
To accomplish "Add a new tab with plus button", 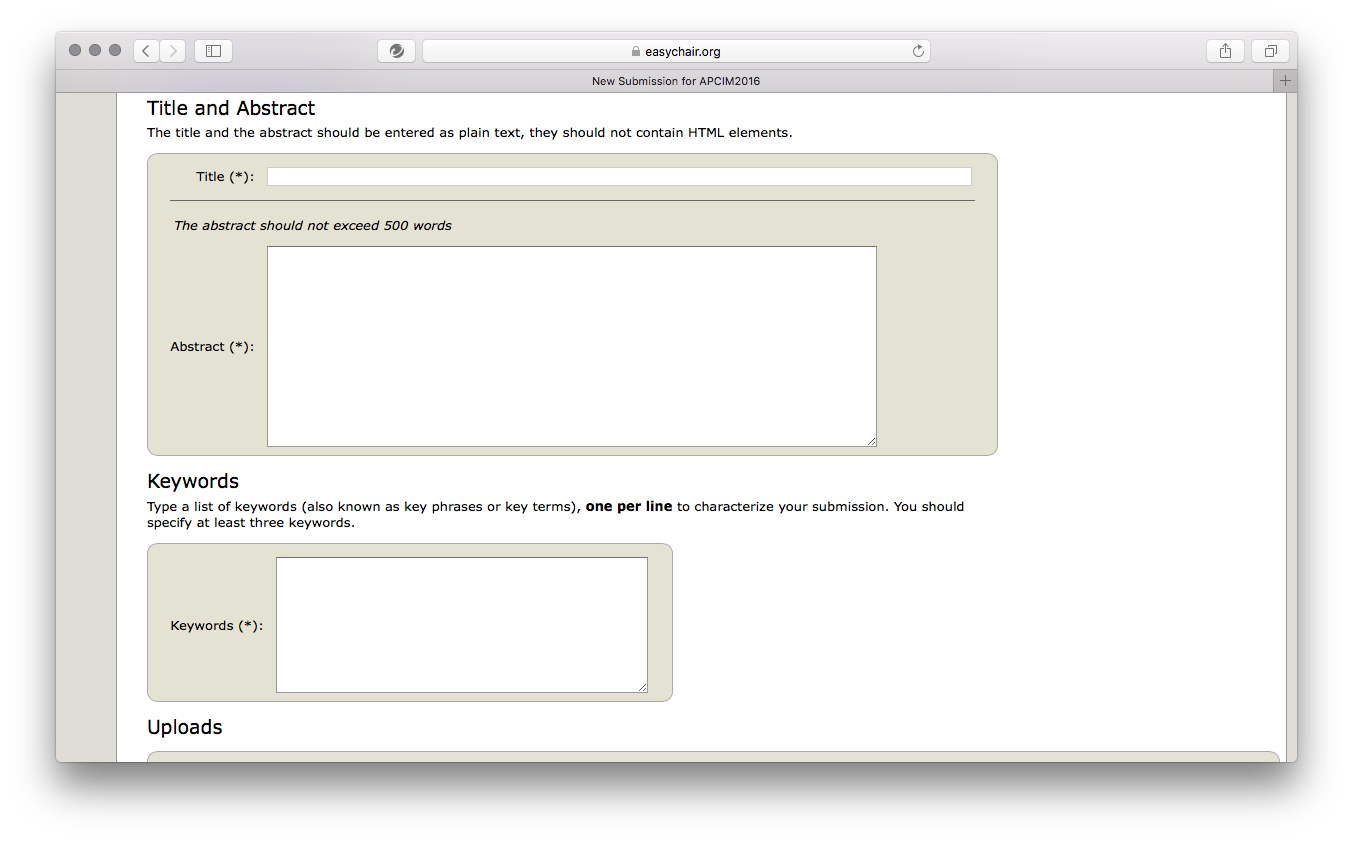I will [x=1286, y=81].
